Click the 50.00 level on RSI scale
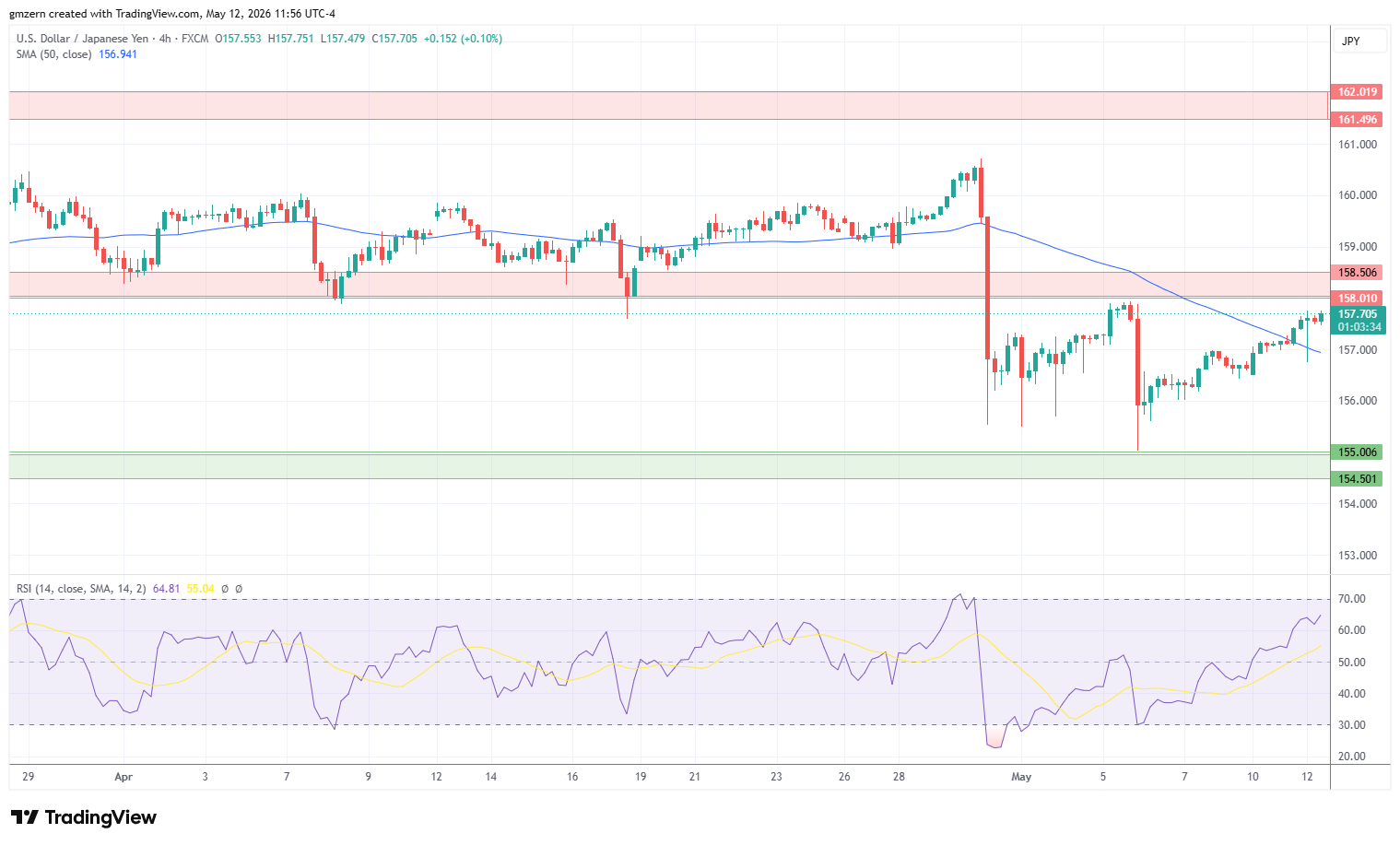This screenshot has height=845, width=1400. pyautogui.click(x=1352, y=663)
